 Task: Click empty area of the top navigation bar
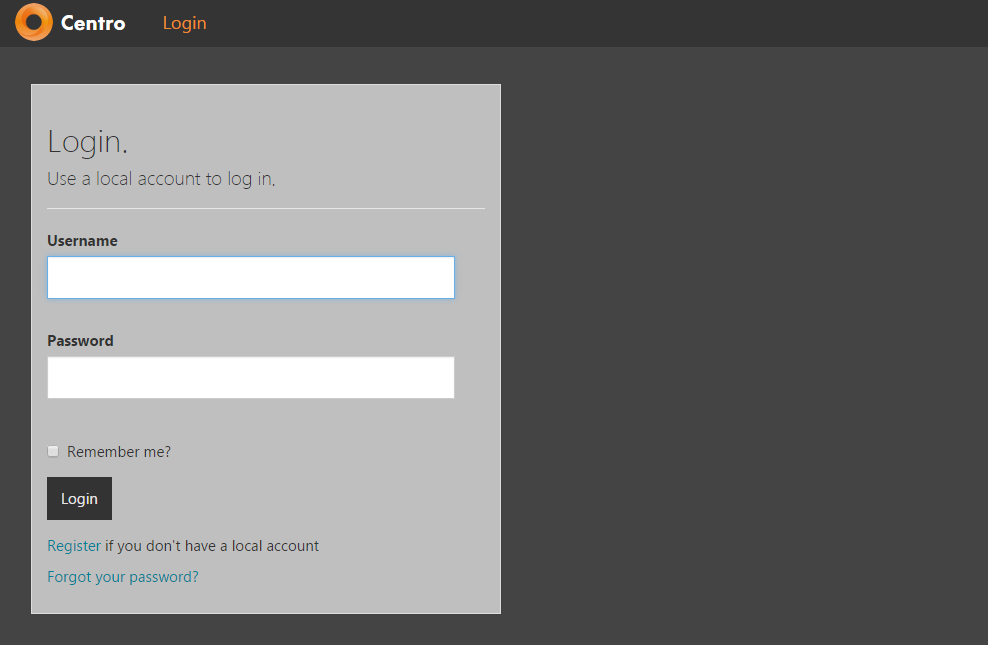pyautogui.click(x=600, y=23)
